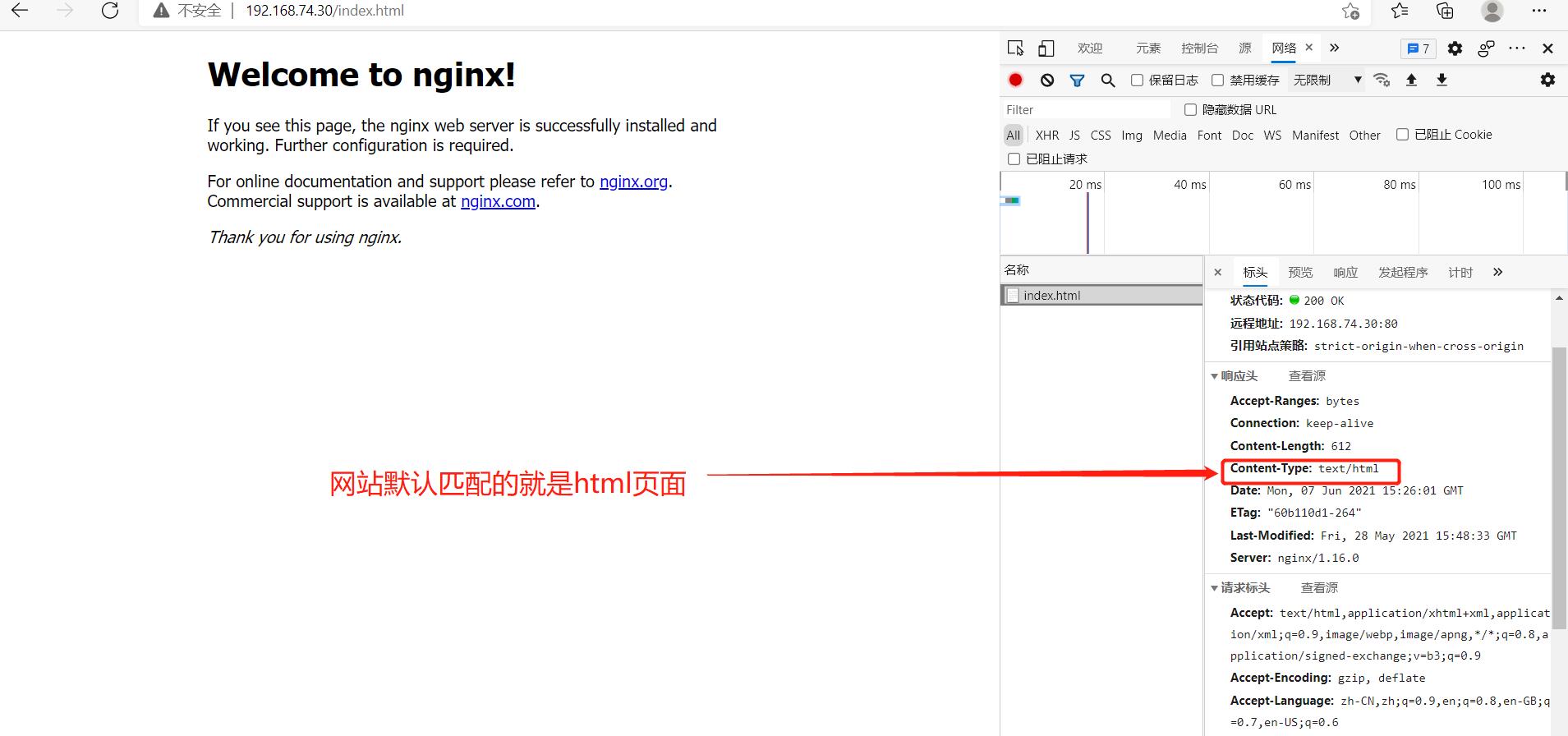Click the network Filter input field
Image resolution: width=1568 pixels, height=736 pixels.
(1087, 109)
